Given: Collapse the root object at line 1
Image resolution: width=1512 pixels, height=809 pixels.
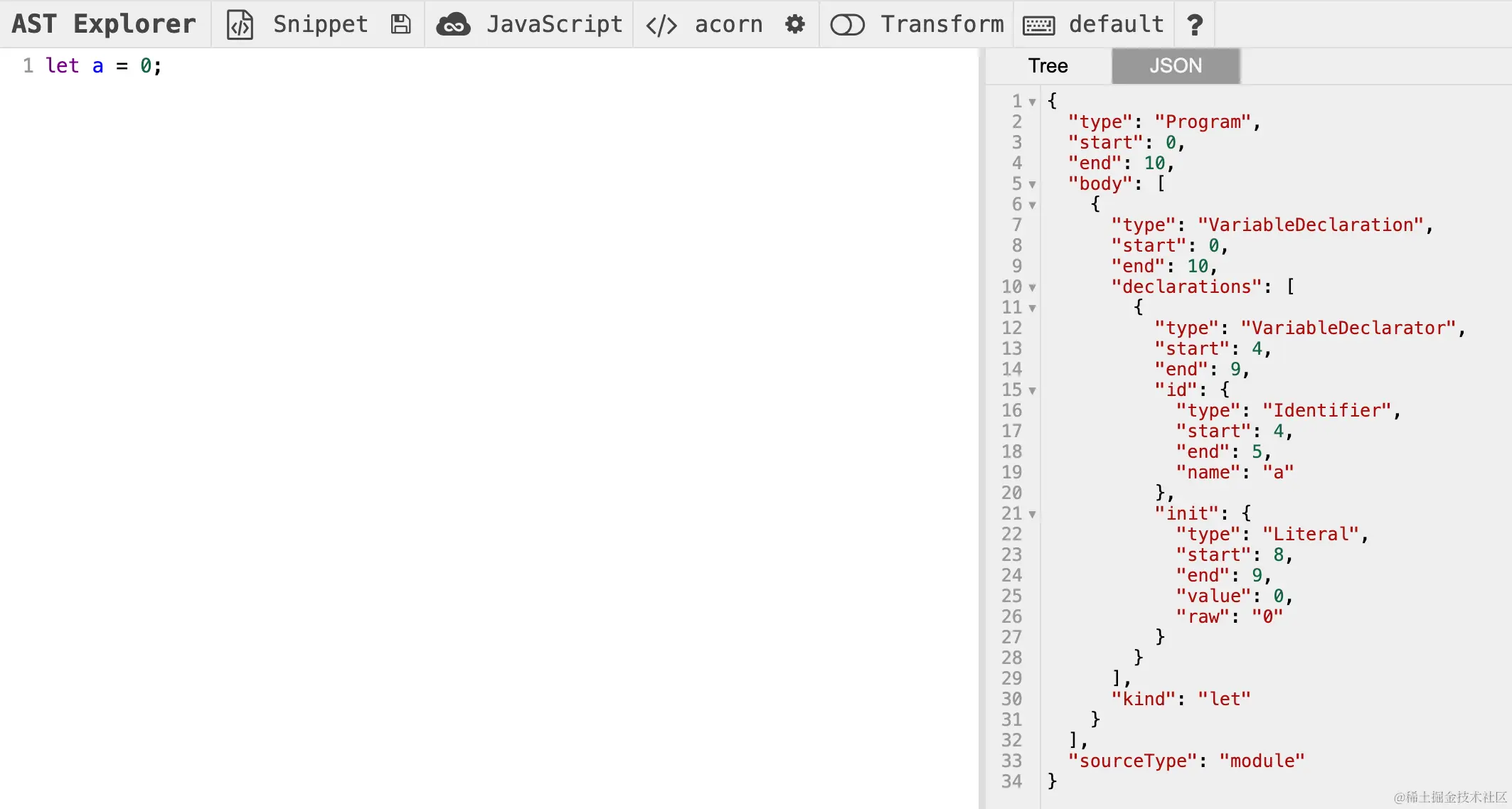Looking at the screenshot, I should coord(1032,102).
